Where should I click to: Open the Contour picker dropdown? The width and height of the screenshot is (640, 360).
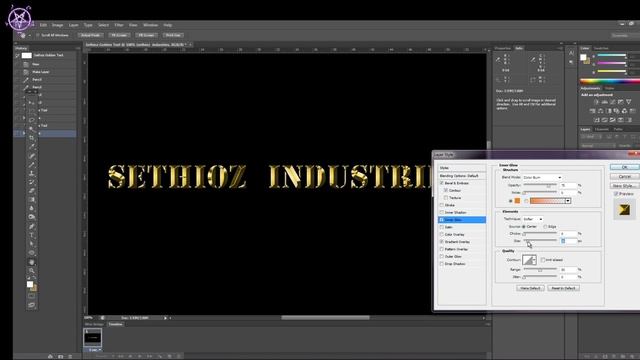[534, 260]
